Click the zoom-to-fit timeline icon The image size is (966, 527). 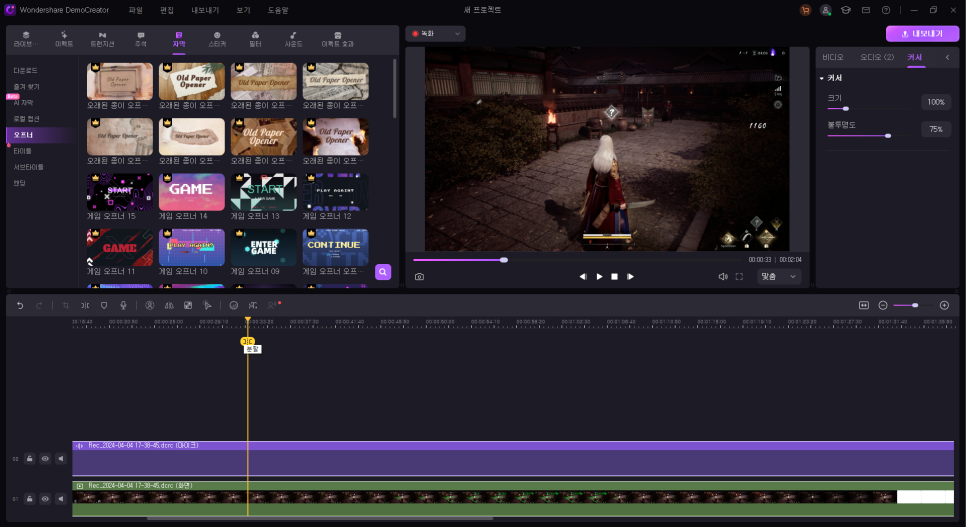coord(864,305)
